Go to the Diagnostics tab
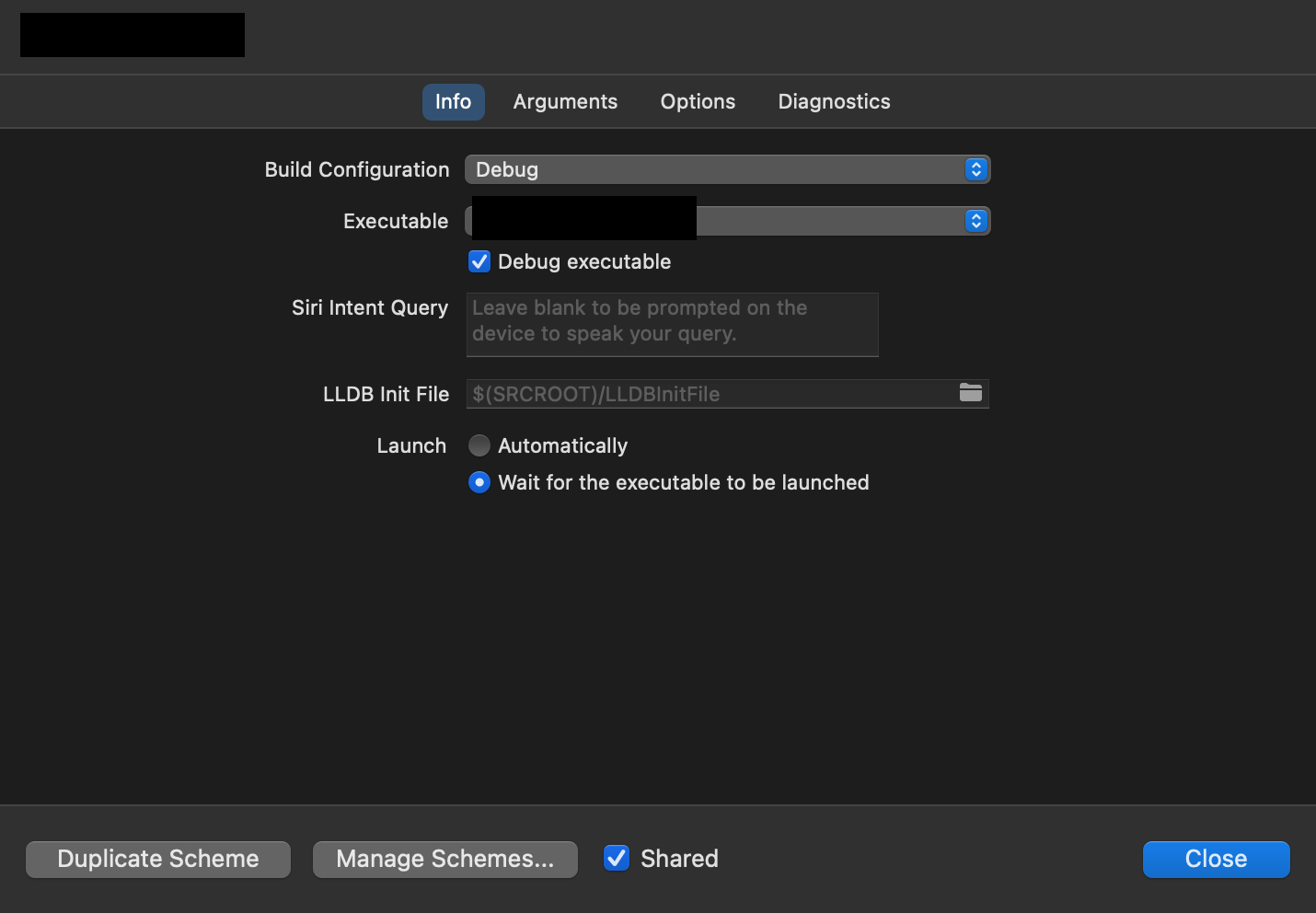The width and height of the screenshot is (1316, 913). coord(834,101)
